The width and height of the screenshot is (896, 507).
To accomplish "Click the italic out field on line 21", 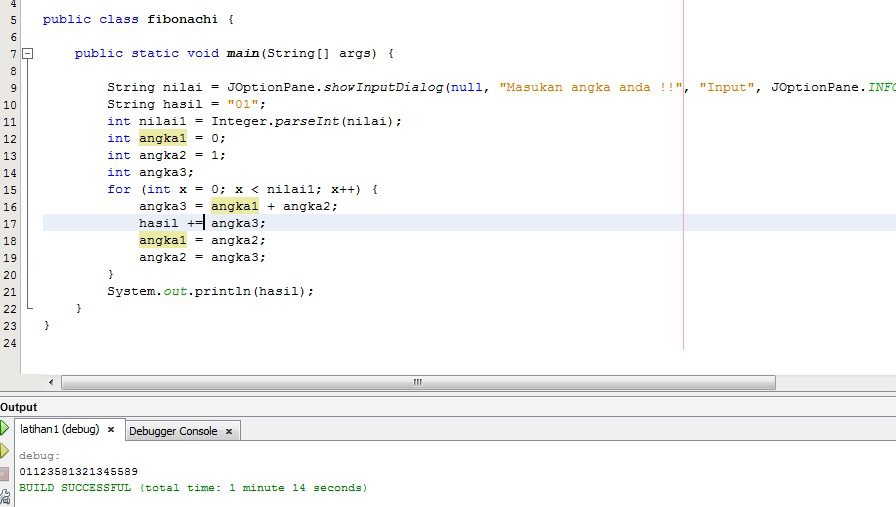I will pyautogui.click(x=175, y=292).
